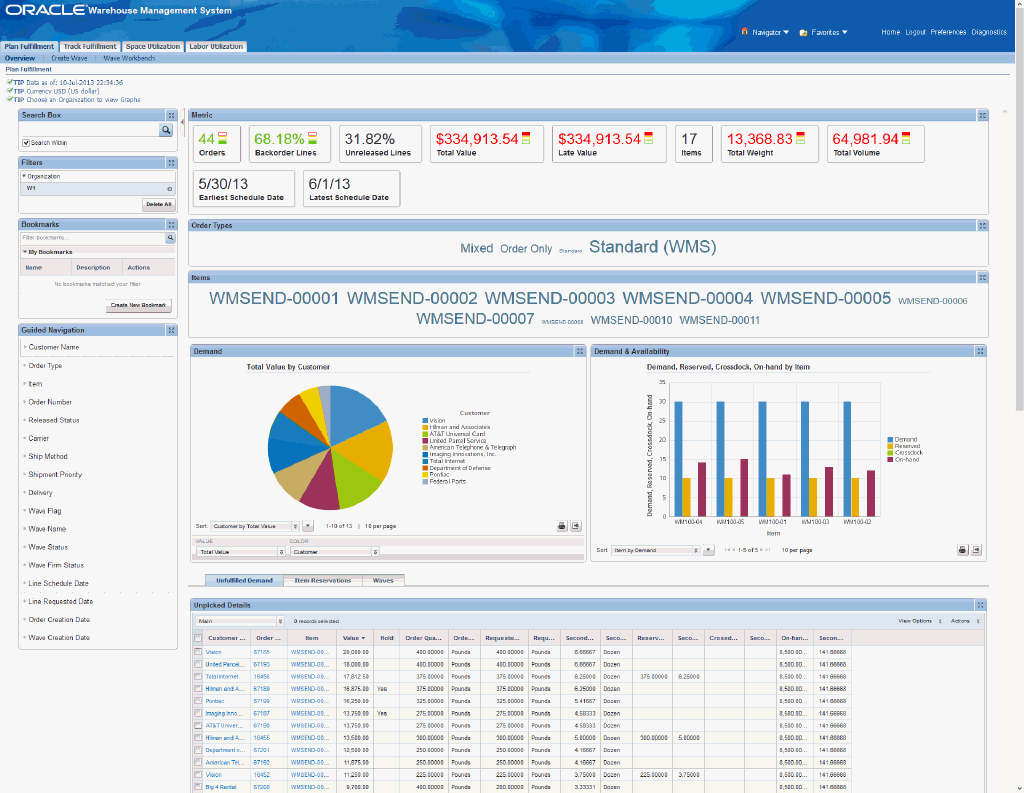Remove the W1 organization filter
This screenshot has height=793, width=1024.
[x=169, y=189]
